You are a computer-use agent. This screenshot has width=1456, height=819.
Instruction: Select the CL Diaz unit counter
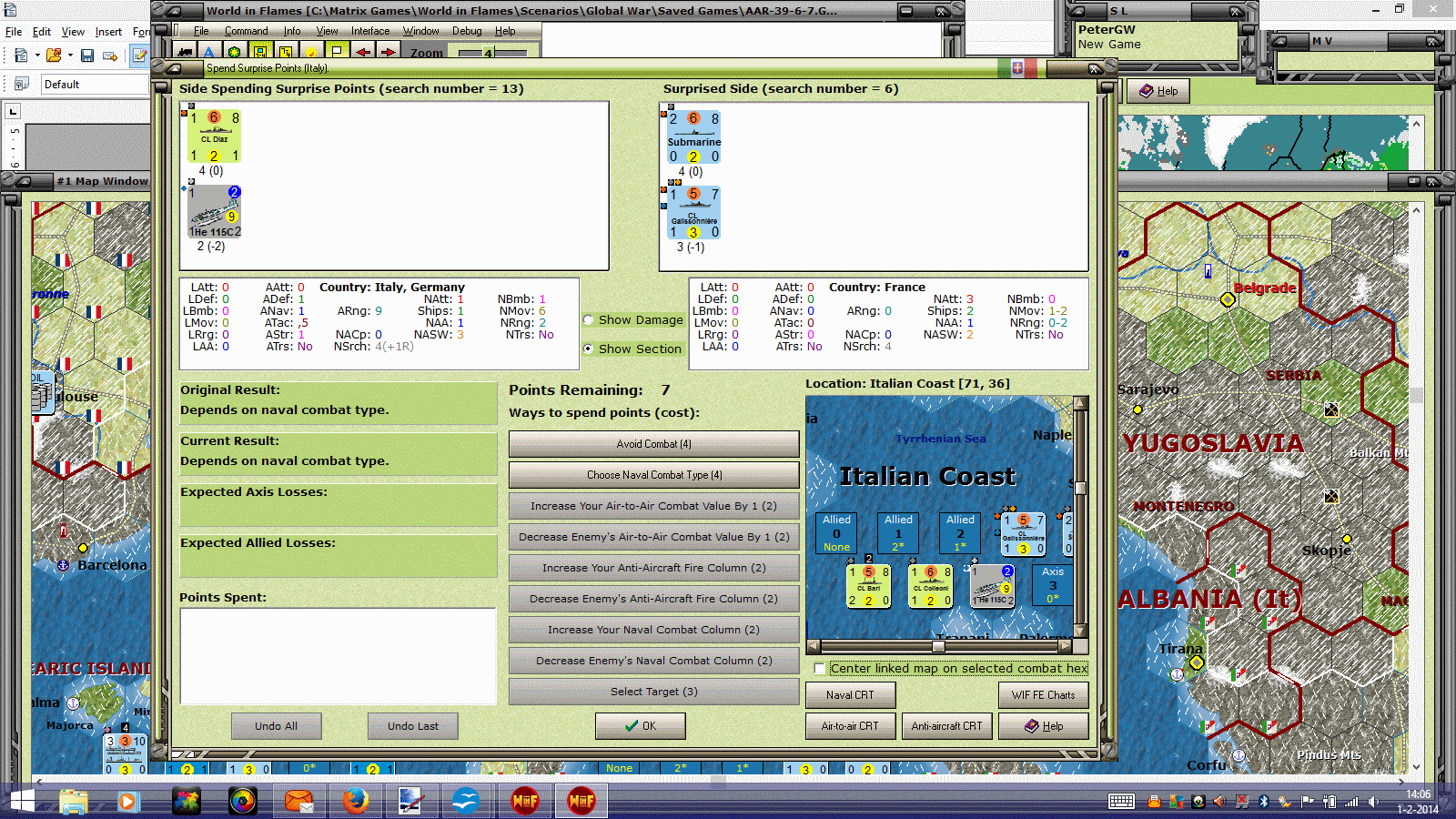click(214, 136)
